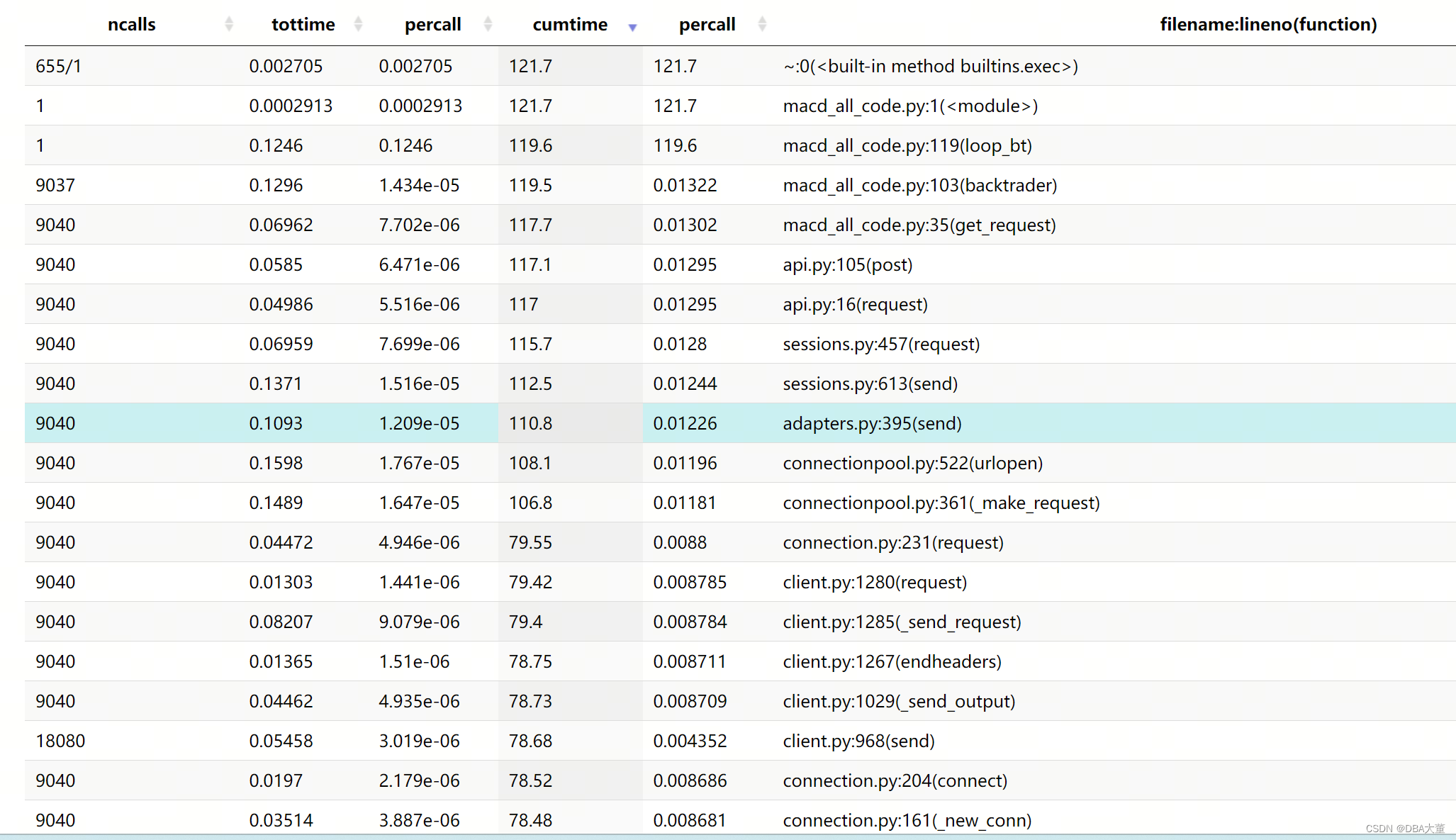Viewport: 1456px width, 840px height.
Task: Click the sort arrows beside first percall
Action: coord(488,24)
